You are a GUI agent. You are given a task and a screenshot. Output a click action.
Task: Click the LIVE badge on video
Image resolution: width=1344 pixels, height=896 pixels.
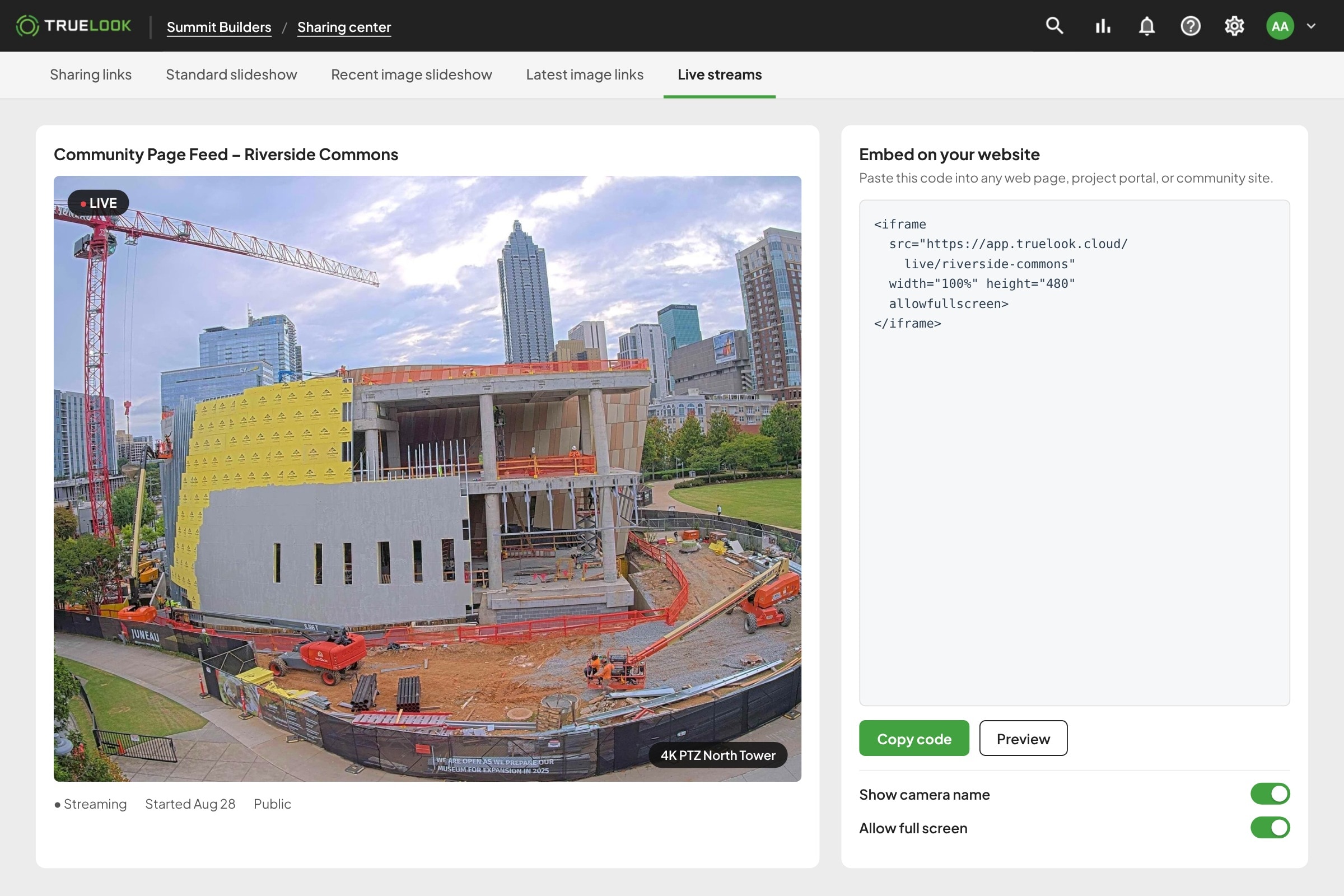pos(99,203)
